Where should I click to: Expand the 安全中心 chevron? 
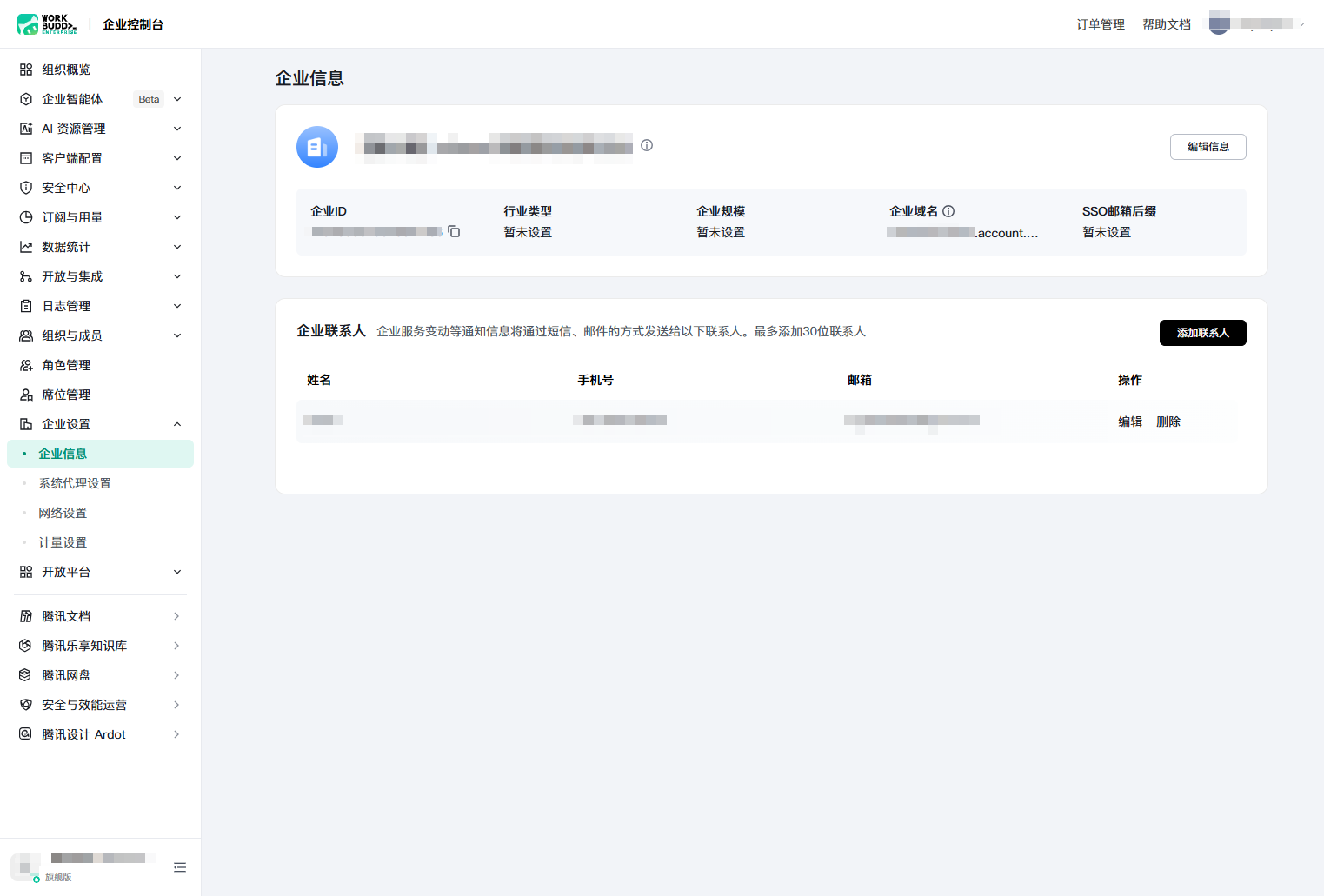[177, 188]
